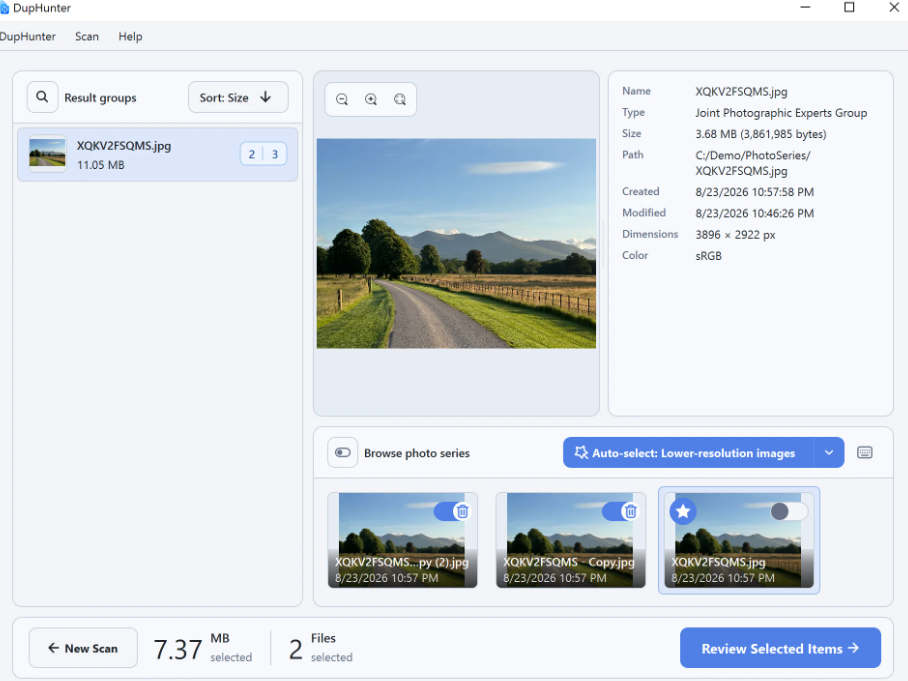
Task: Click the keyboard shortcuts icon
Action: pyautogui.click(x=865, y=453)
